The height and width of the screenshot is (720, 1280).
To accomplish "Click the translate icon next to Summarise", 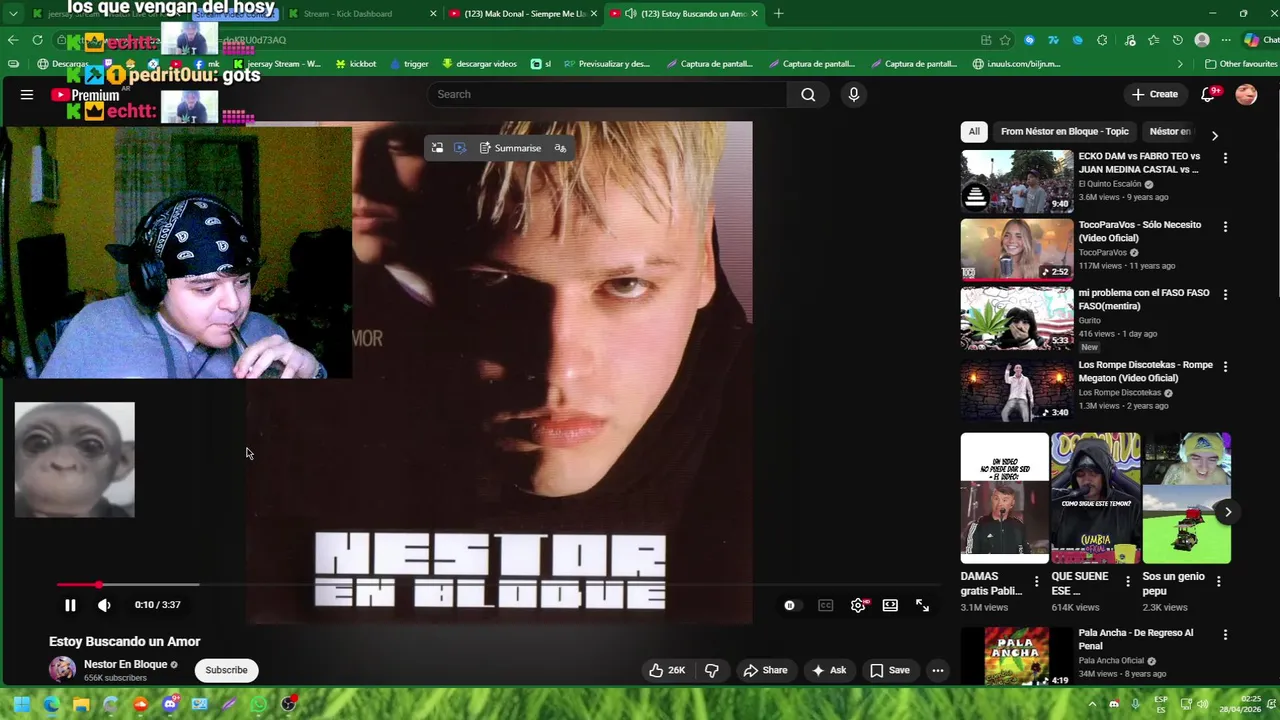I will coord(560,148).
